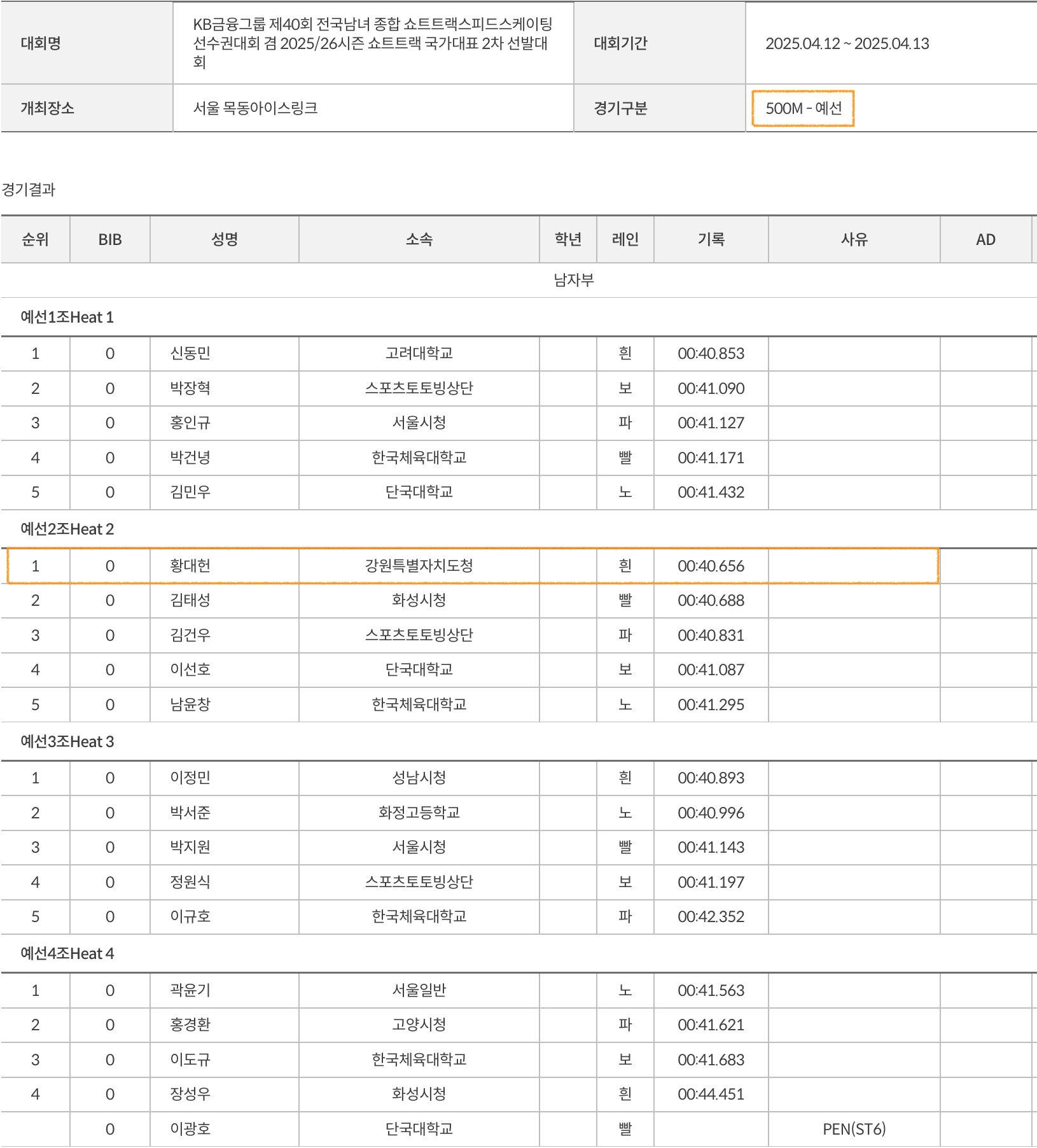The height and width of the screenshot is (1148, 1037).
Task: Select skater name 신동민 in Heat 1
Action: point(190,353)
